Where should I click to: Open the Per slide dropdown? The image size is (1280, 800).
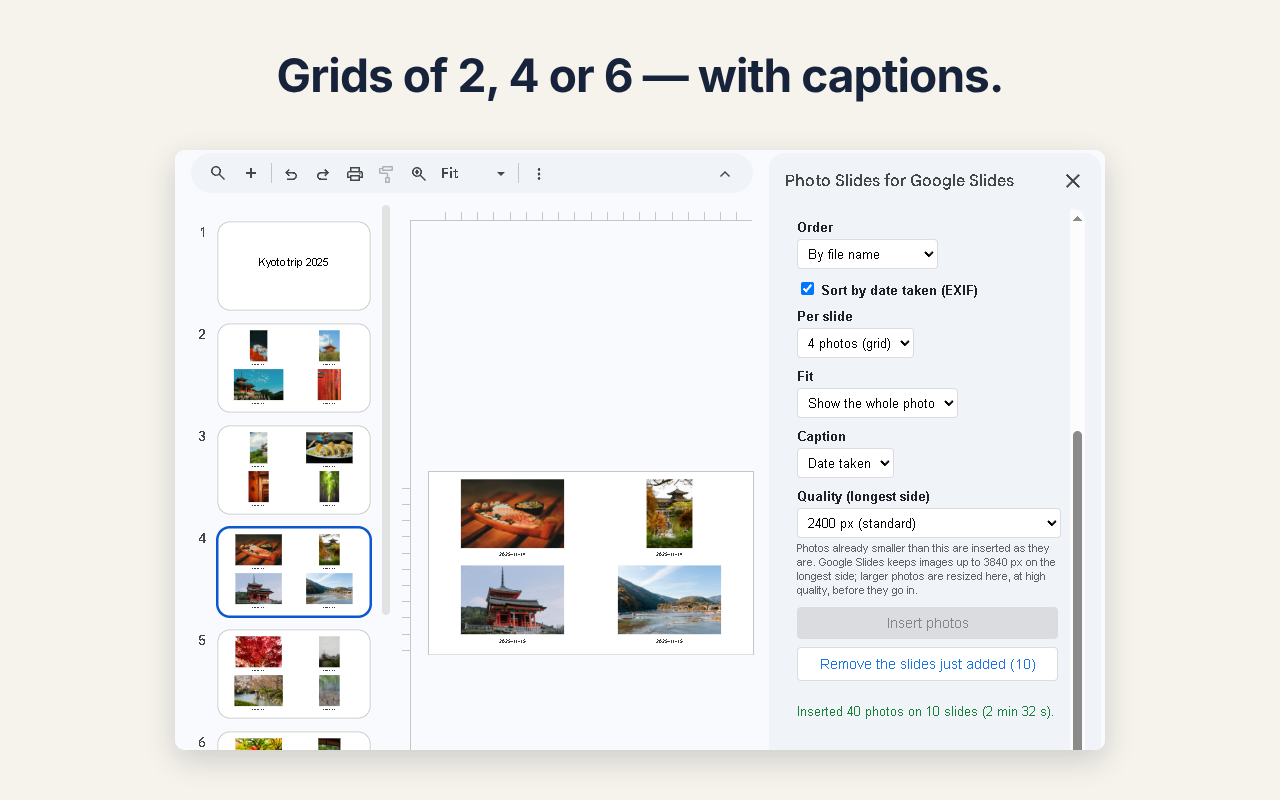click(855, 343)
